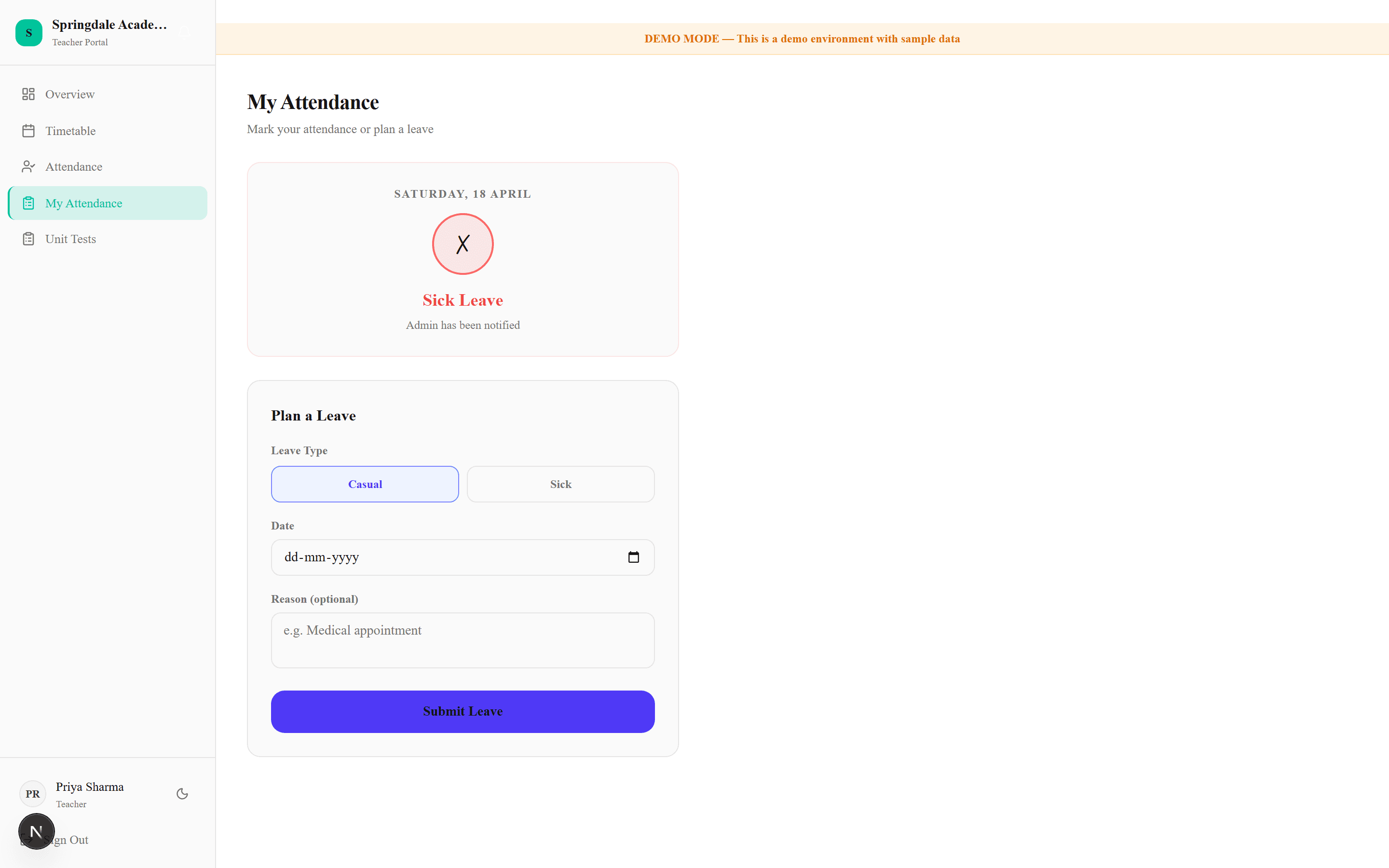Select the Timetable calendar icon
Viewport: 1389px width, 868px height.
click(29, 131)
